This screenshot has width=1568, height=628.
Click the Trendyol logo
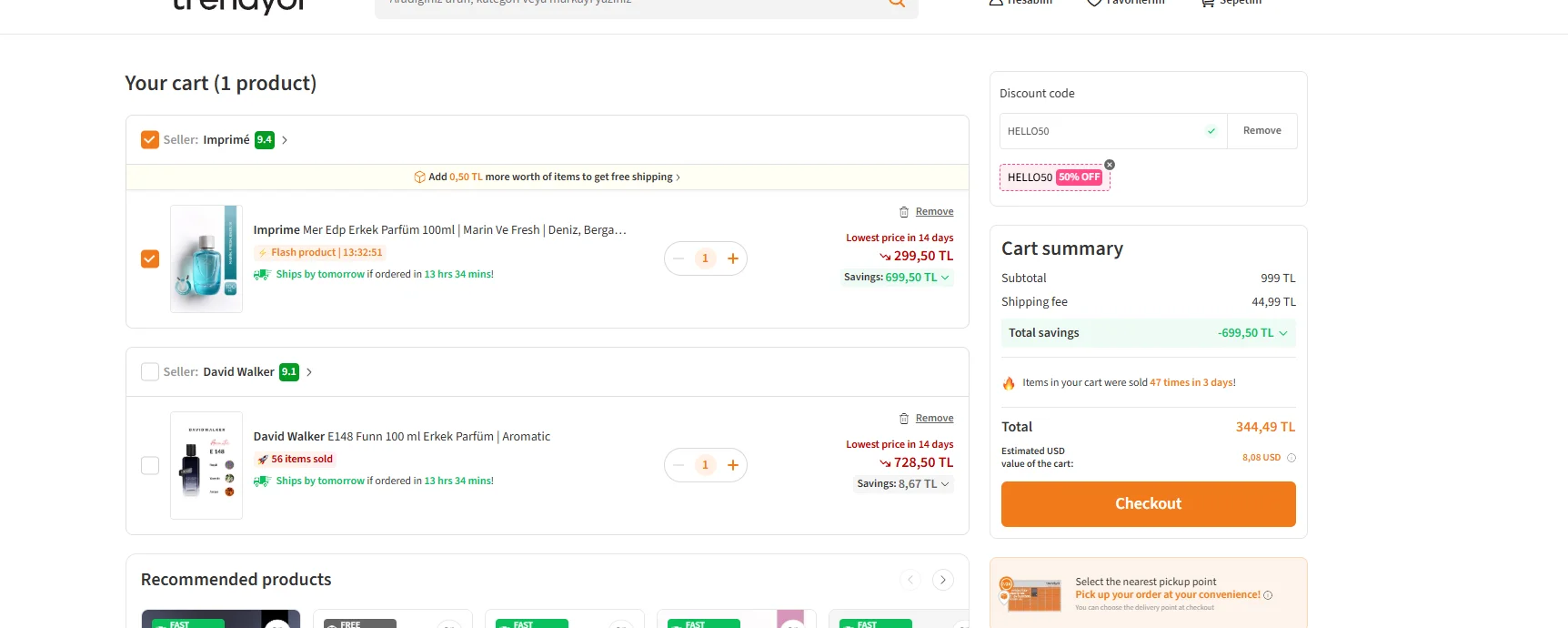click(x=238, y=5)
